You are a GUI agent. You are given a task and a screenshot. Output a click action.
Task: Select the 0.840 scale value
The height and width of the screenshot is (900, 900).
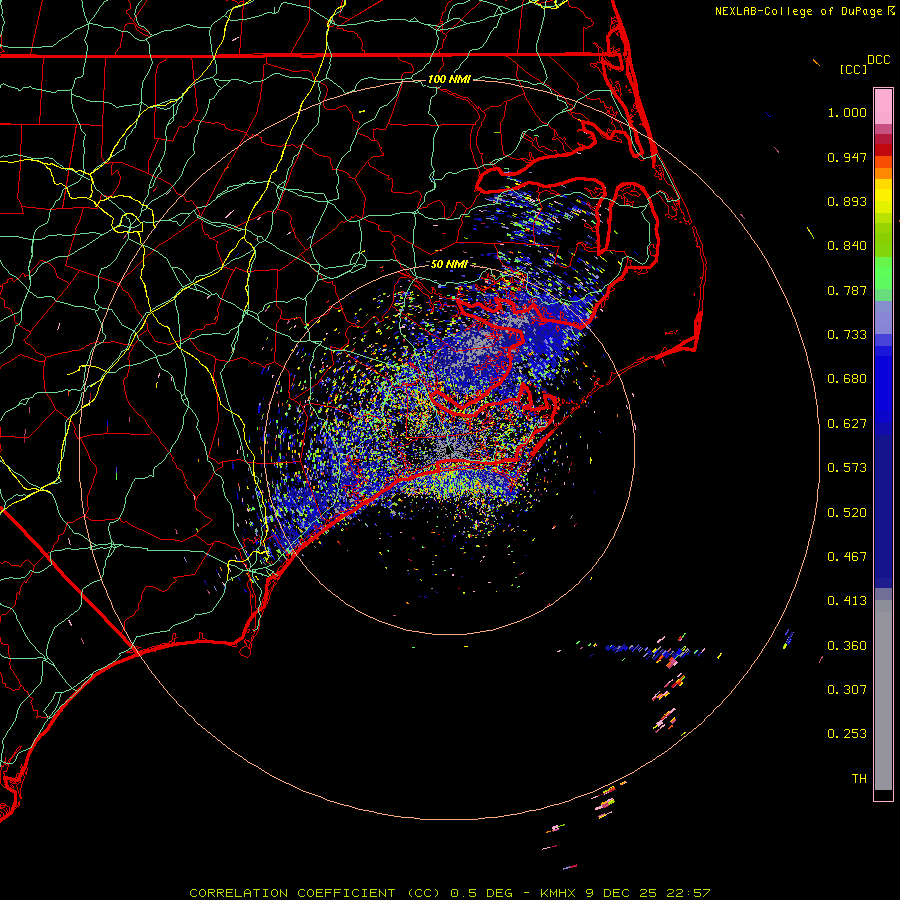click(x=847, y=246)
